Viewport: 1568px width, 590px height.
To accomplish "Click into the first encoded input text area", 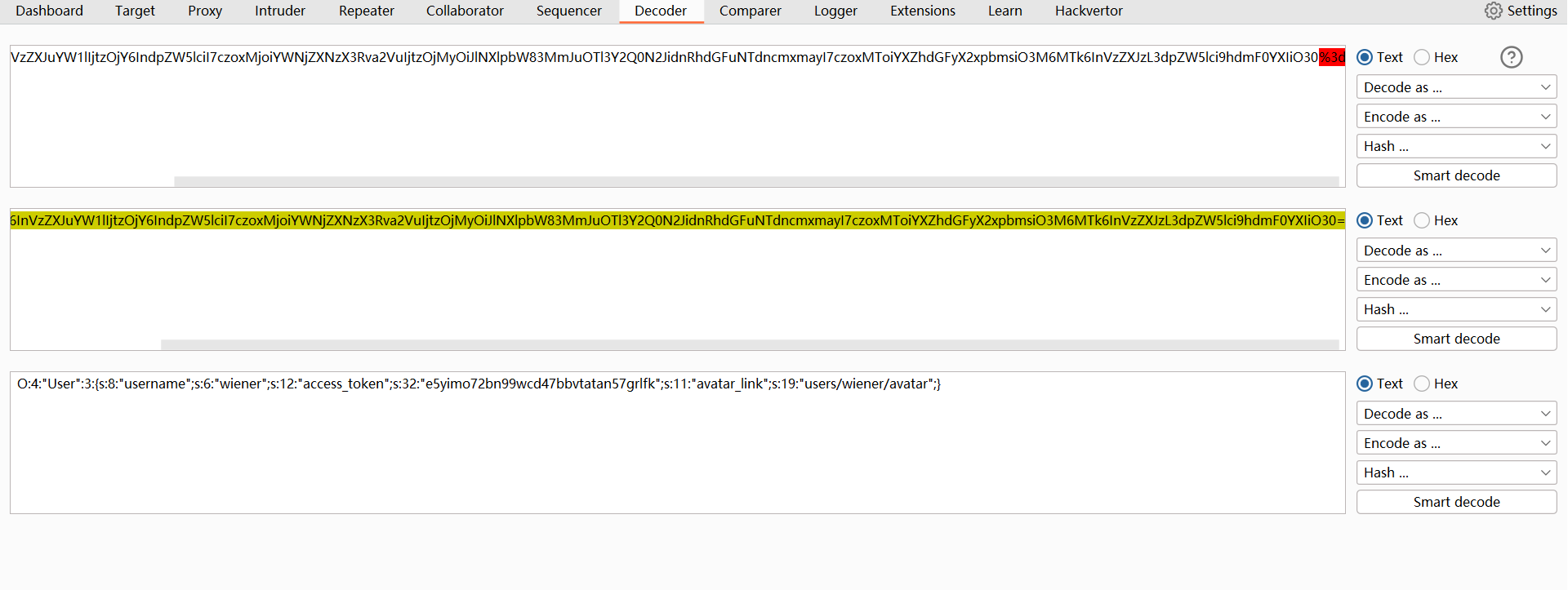I will click(x=678, y=116).
